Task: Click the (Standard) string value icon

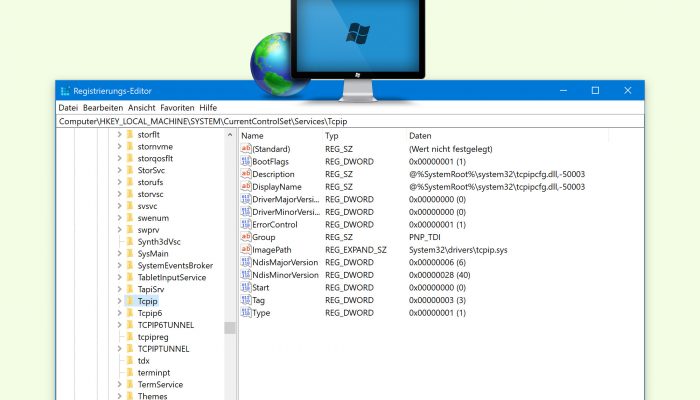Action: point(246,148)
